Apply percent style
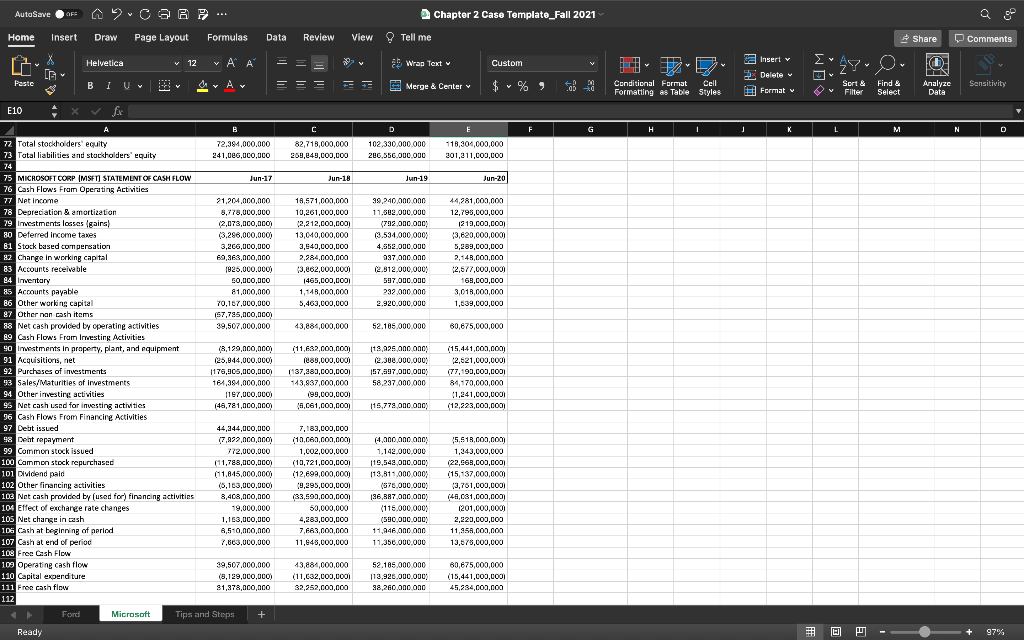Viewport: 1024px width, 640px height. pyautogui.click(x=523, y=86)
